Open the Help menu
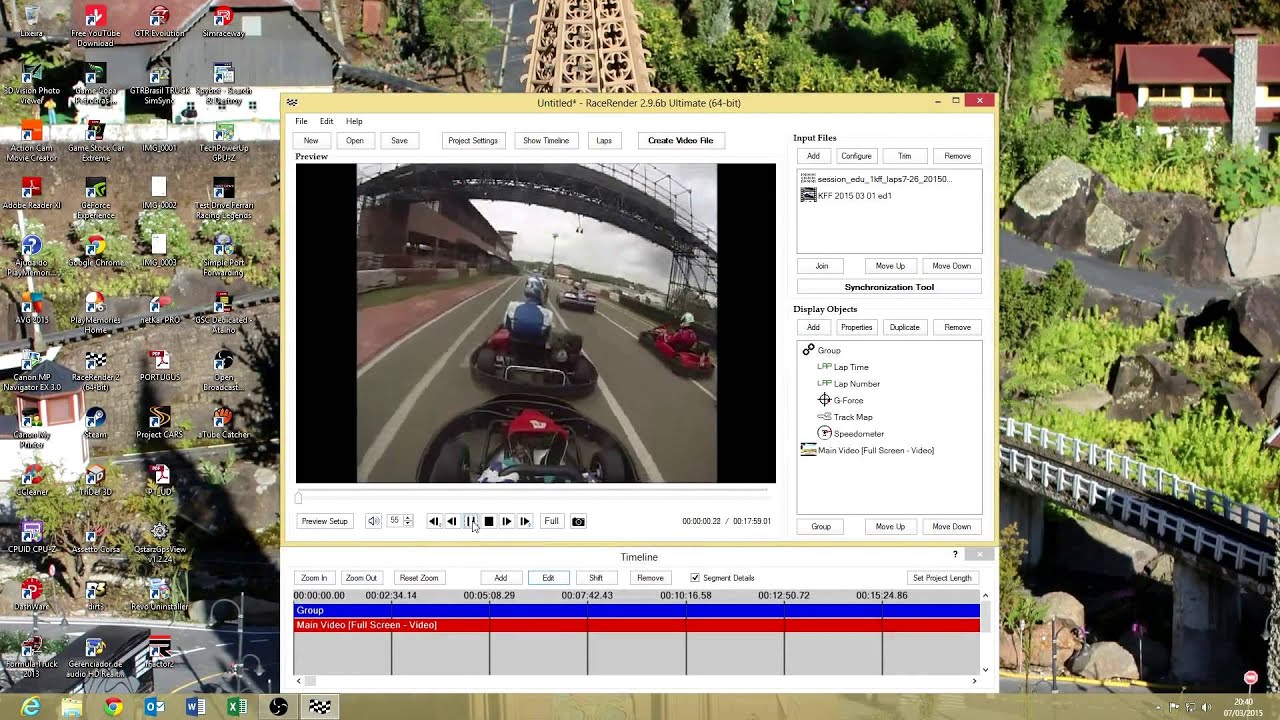1280x720 pixels. (x=354, y=121)
